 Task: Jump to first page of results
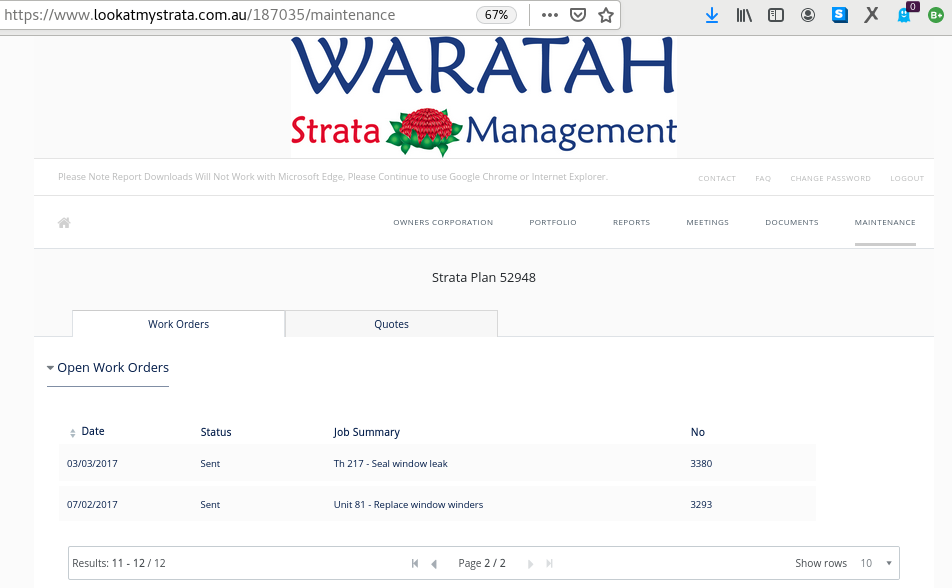pyautogui.click(x=415, y=563)
